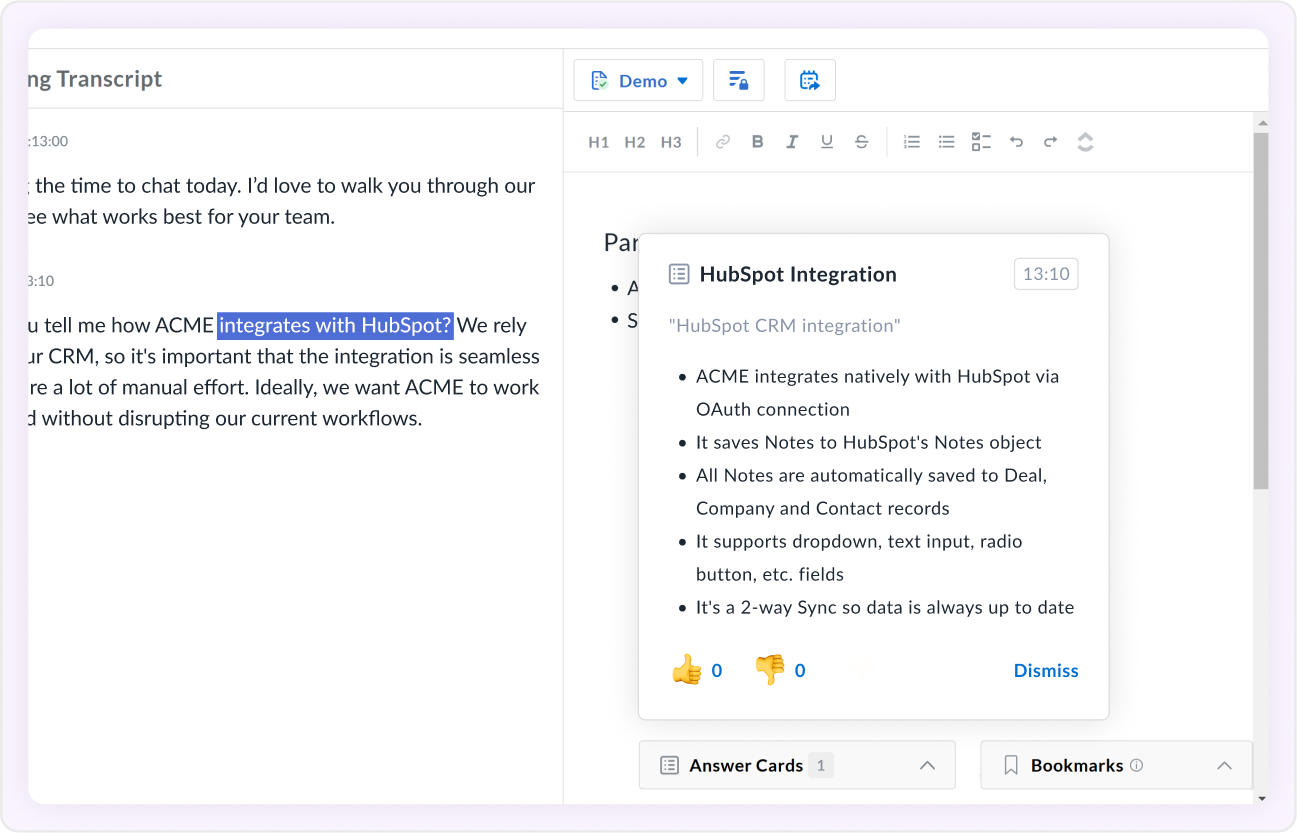Insert a link with the link icon

point(723,142)
